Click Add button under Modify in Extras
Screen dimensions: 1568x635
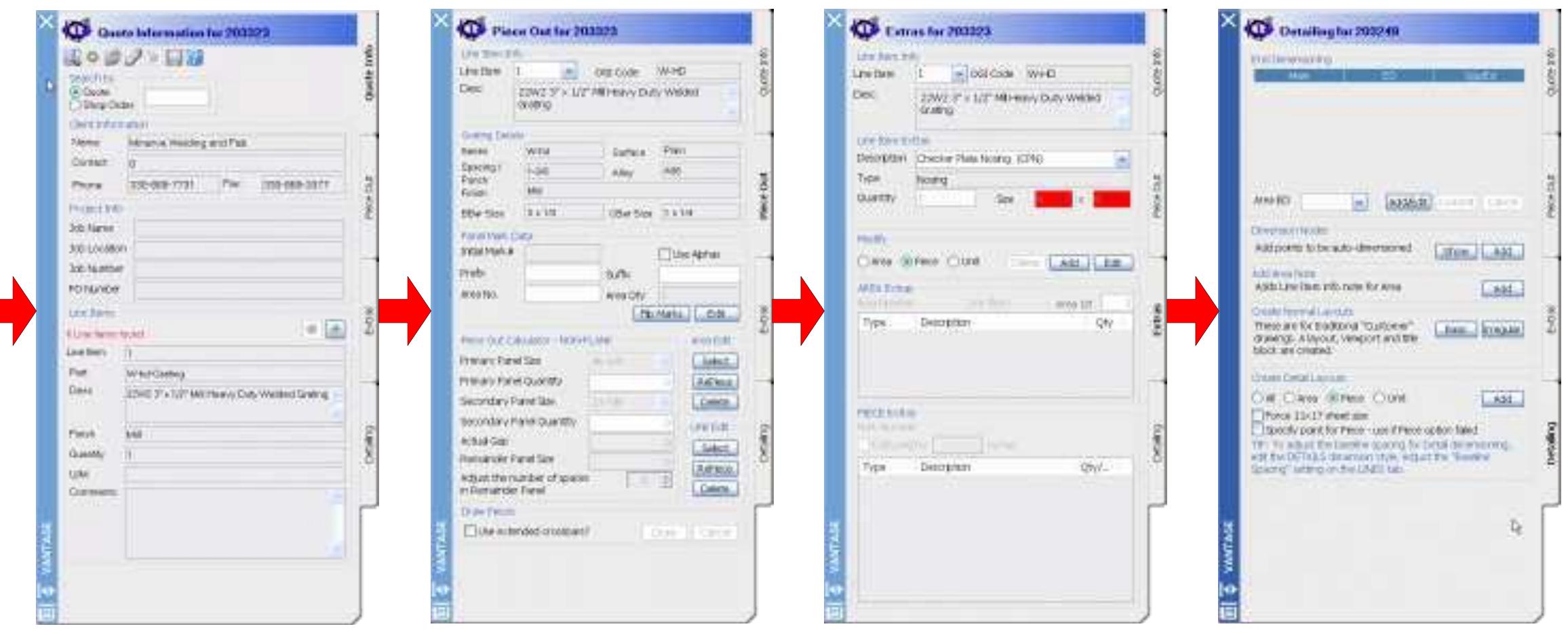point(1069,262)
